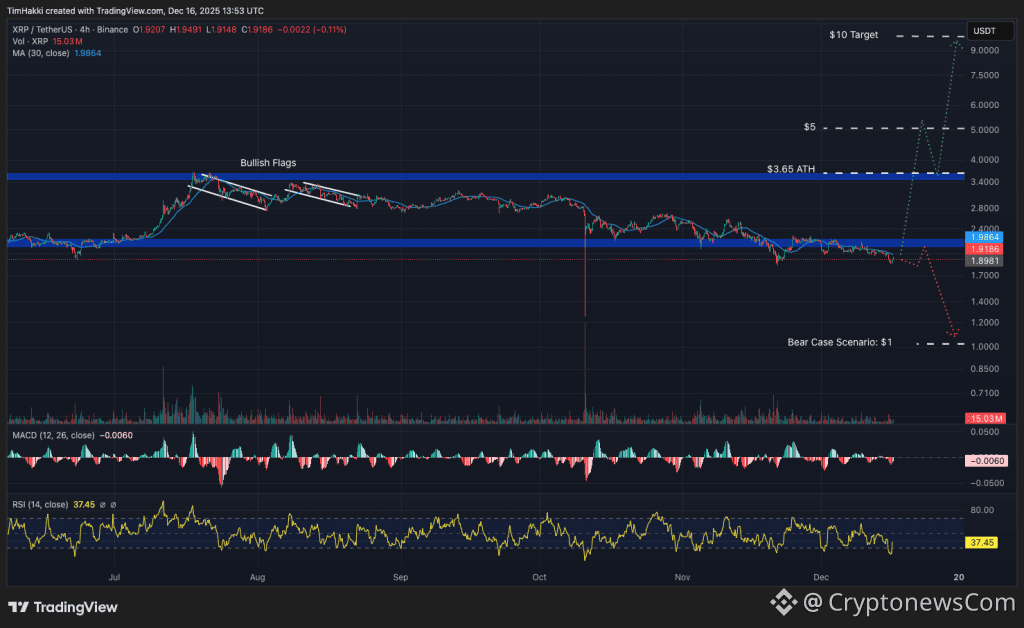Click the blue 1.9864 MA price tag
Image resolution: width=1024 pixels, height=628 pixels.
pyautogui.click(x=984, y=237)
